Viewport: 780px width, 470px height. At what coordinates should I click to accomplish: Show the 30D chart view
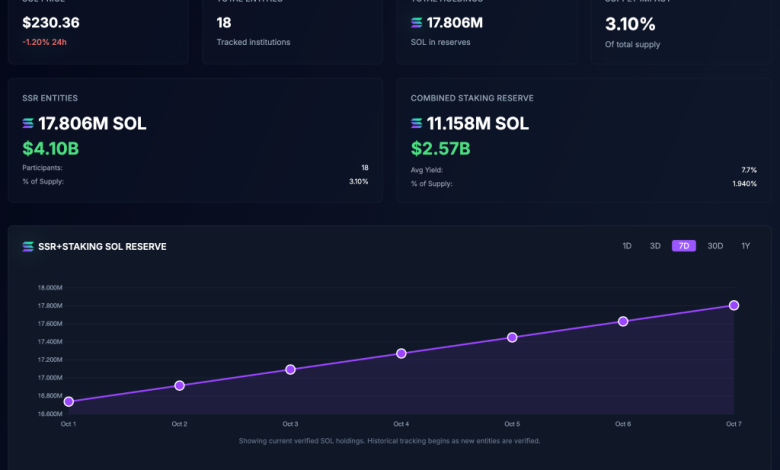point(715,246)
